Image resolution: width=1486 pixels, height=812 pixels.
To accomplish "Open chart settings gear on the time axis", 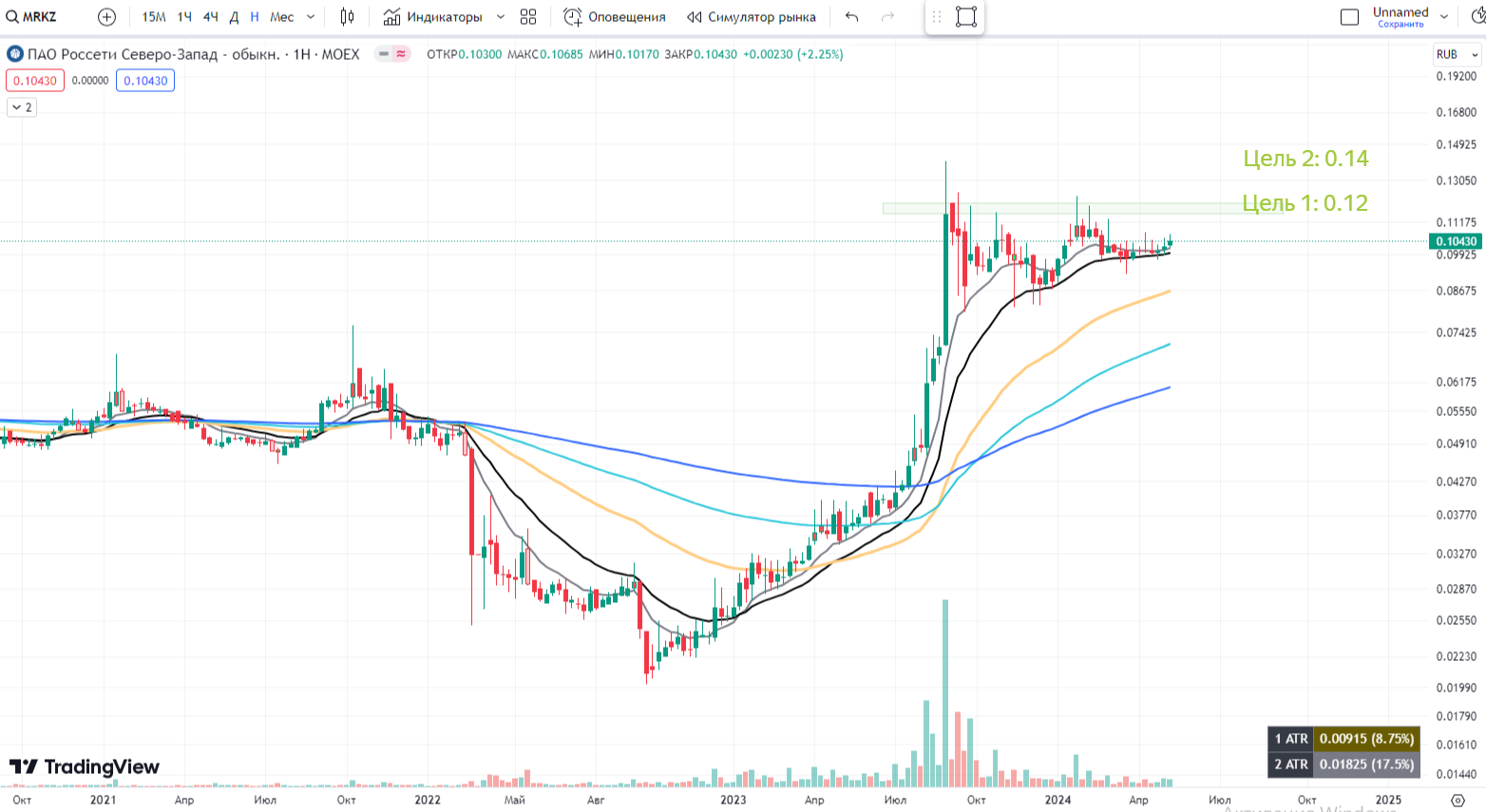I will (1458, 800).
